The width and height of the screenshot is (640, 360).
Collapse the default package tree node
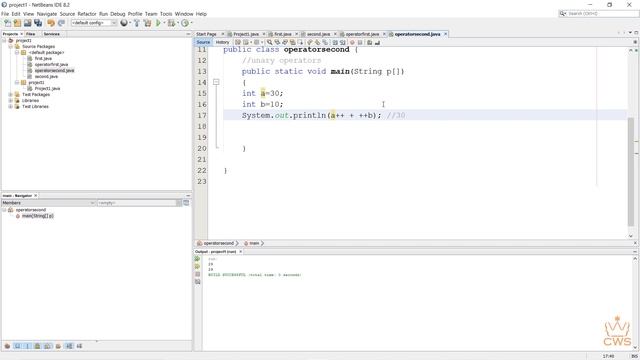tap(17, 53)
